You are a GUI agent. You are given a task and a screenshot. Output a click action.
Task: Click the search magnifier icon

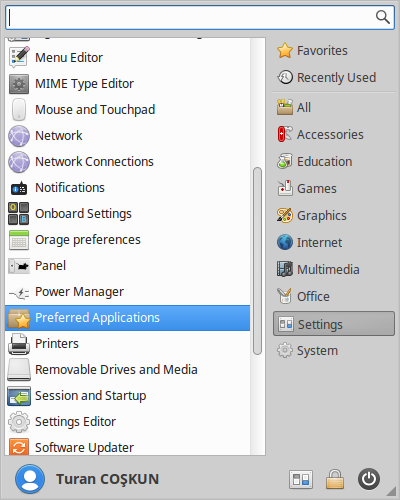pyautogui.click(x=382, y=17)
